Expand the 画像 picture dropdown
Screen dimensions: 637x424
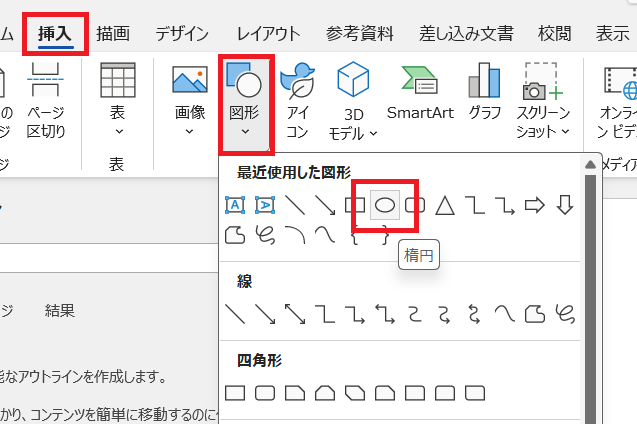[189, 100]
